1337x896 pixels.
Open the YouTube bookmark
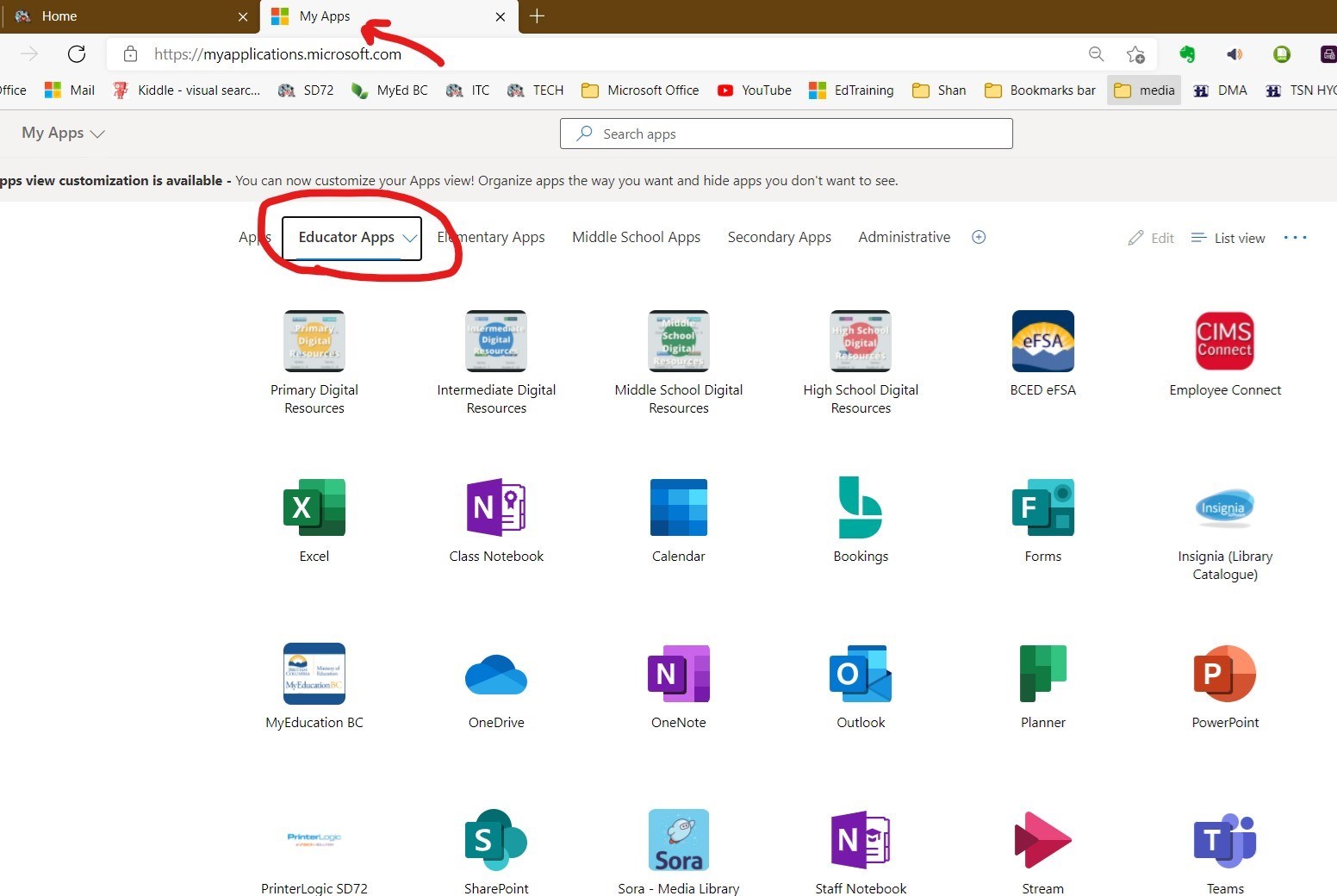[755, 90]
